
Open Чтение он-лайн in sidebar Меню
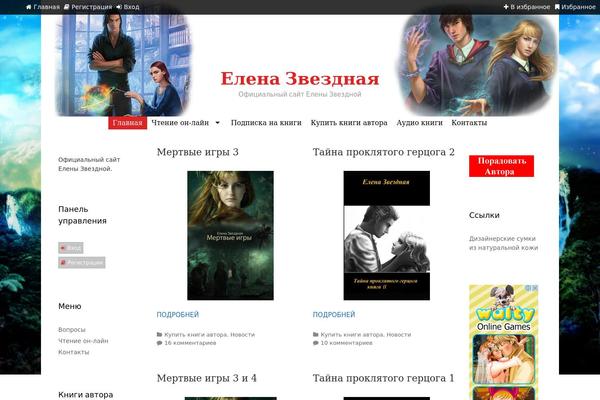pos(83,341)
